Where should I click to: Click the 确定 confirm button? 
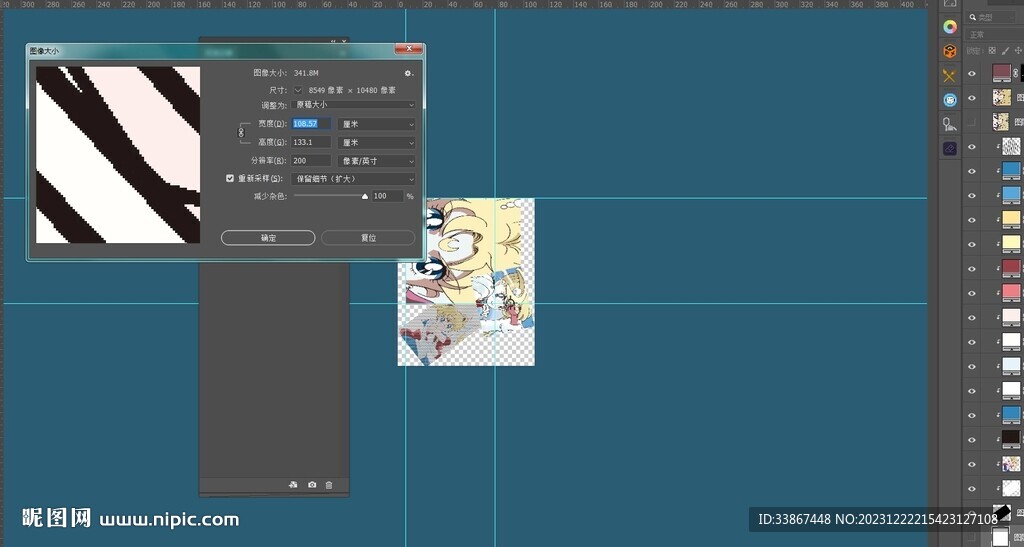point(268,238)
